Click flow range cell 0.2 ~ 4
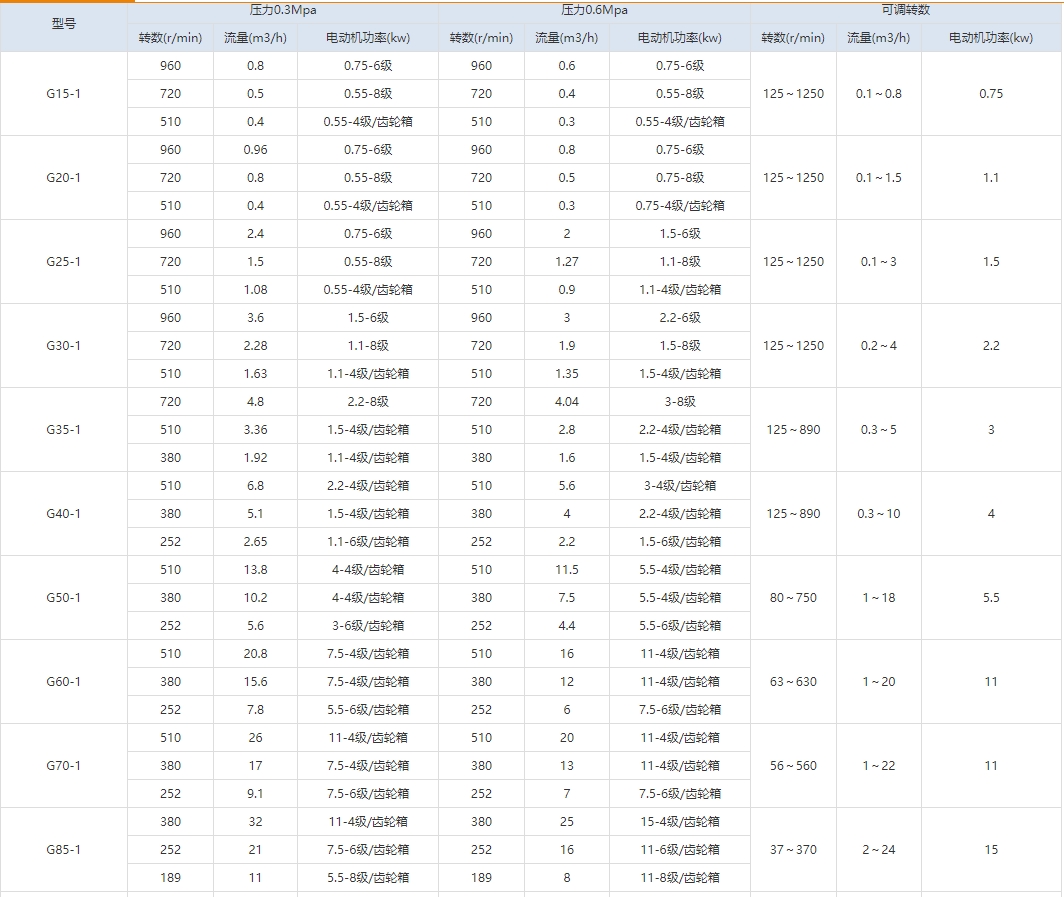 pyautogui.click(x=879, y=346)
